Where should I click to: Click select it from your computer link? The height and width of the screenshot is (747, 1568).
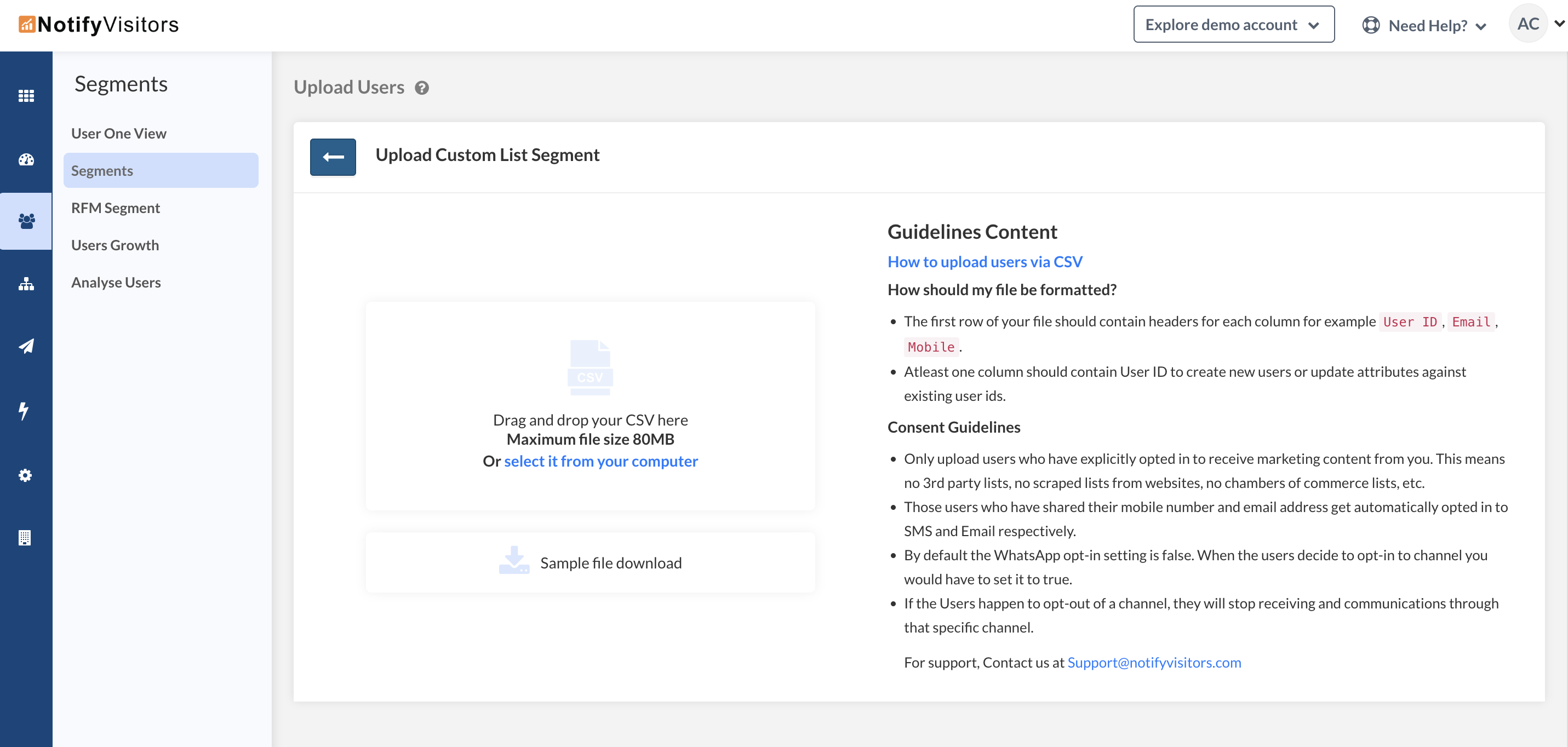[600, 461]
